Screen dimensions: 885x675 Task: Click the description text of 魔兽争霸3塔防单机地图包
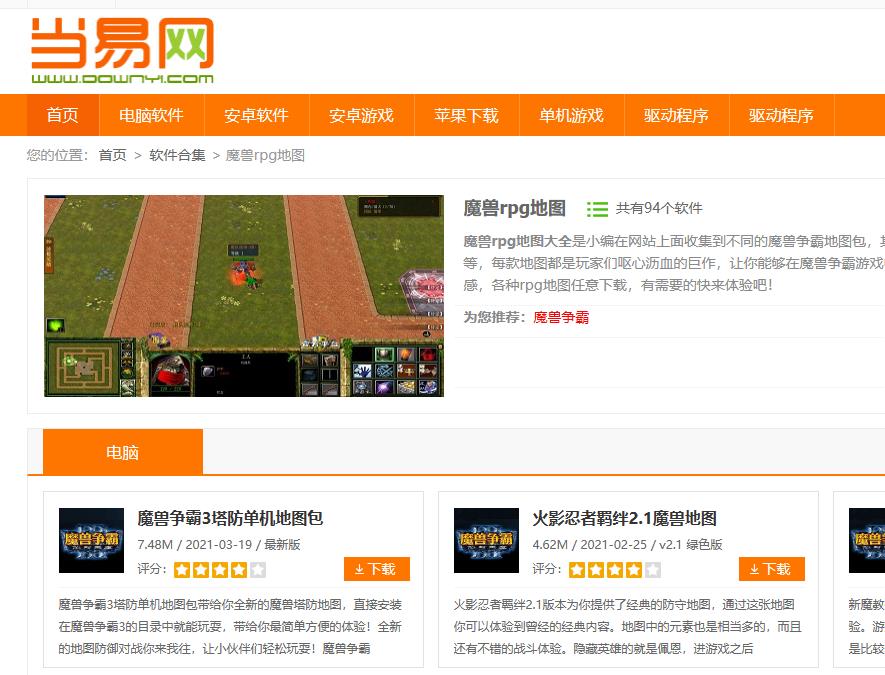tap(230, 626)
